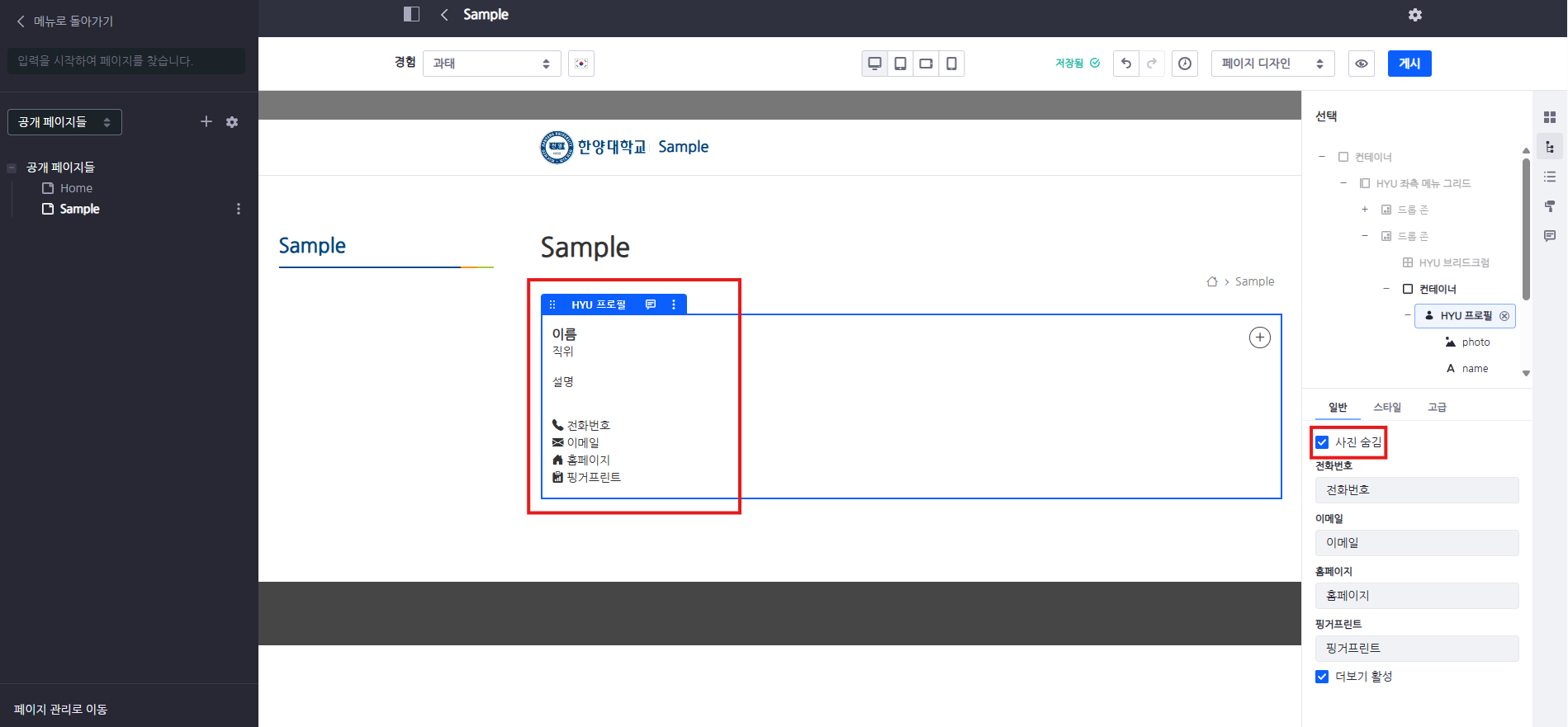Uncheck the 사진 숨김 checkbox
Viewport: 1568px width, 727px height.
1322,442
